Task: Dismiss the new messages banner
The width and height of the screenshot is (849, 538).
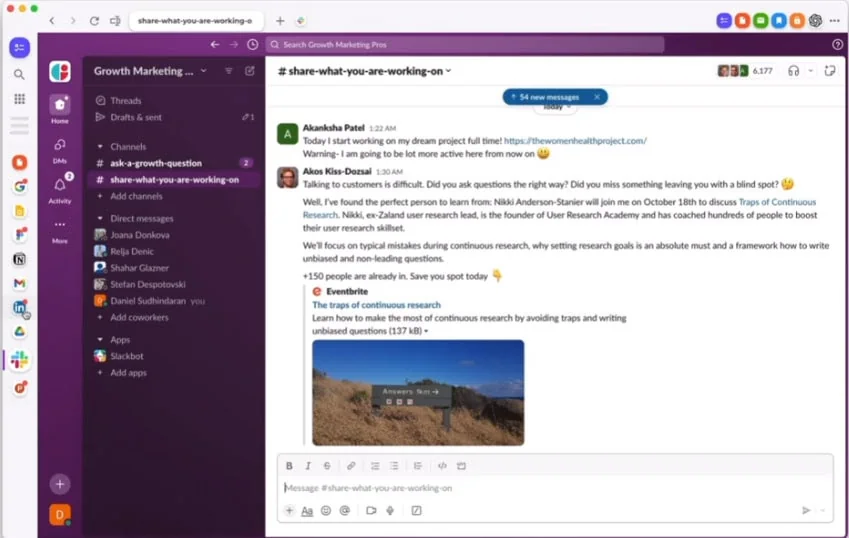Action: tap(597, 97)
